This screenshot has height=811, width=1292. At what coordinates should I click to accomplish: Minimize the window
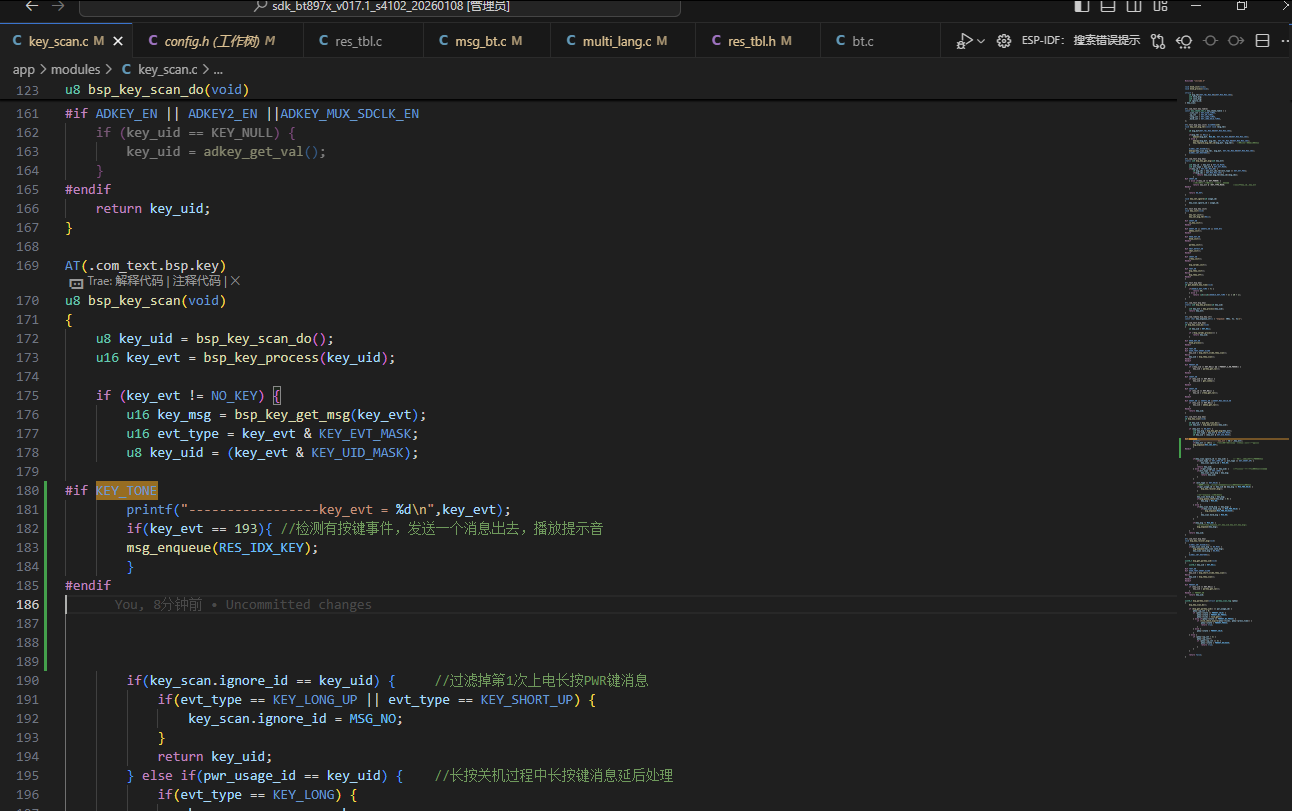click(x=1198, y=6)
